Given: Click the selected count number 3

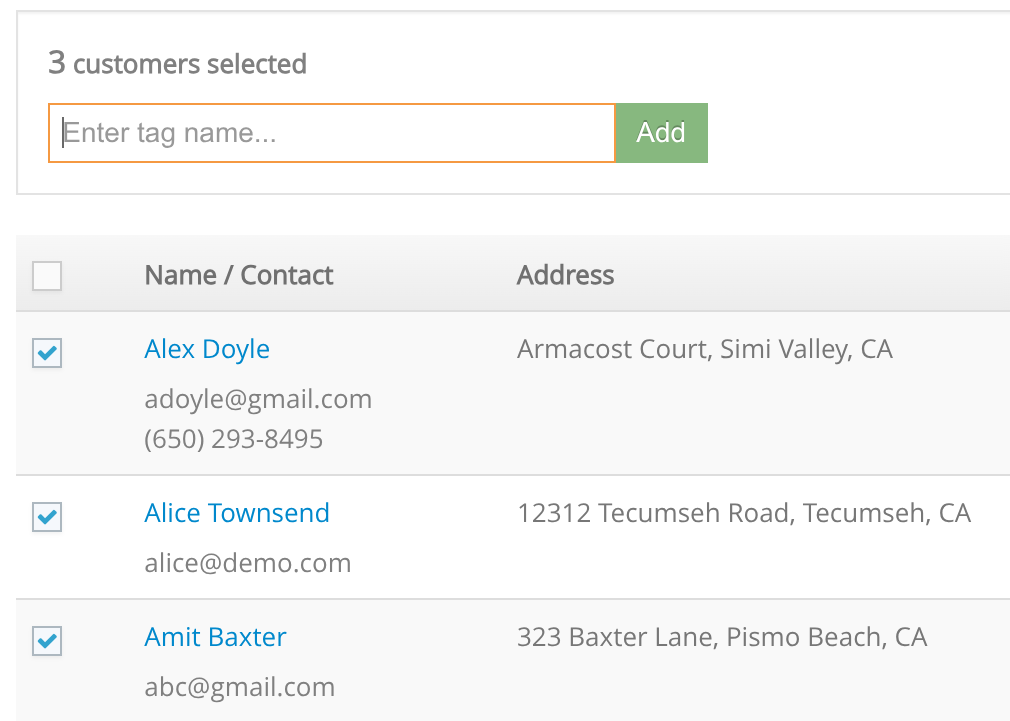Looking at the screenshot, I should (57, 63).
